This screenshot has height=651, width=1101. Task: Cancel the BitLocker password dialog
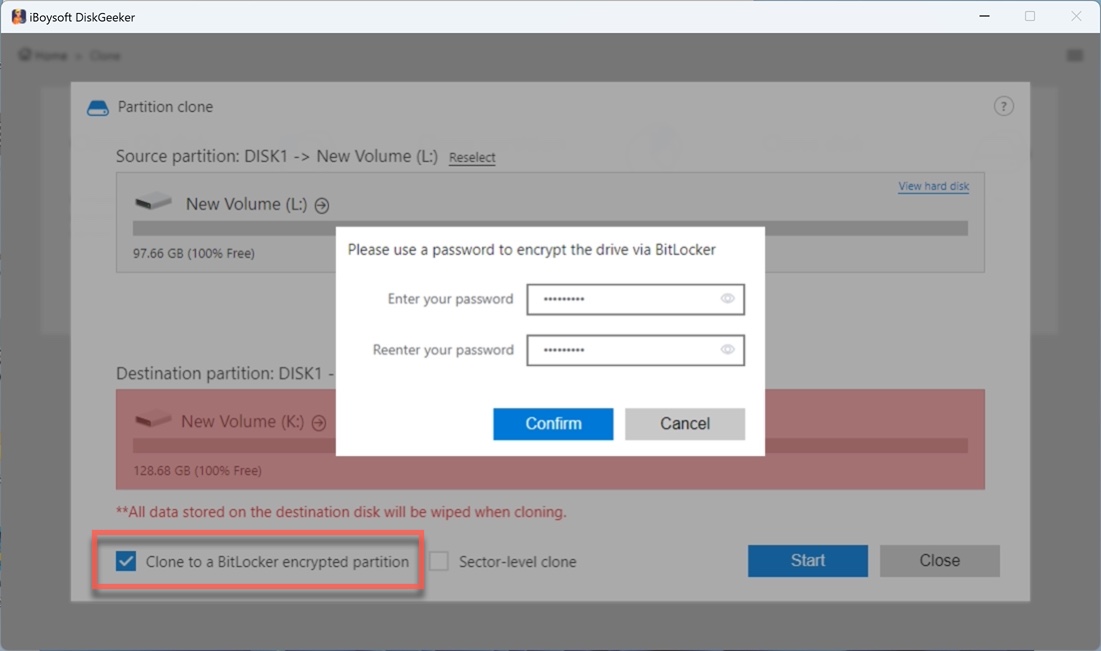pyautogui.click(x=685, y=423)
